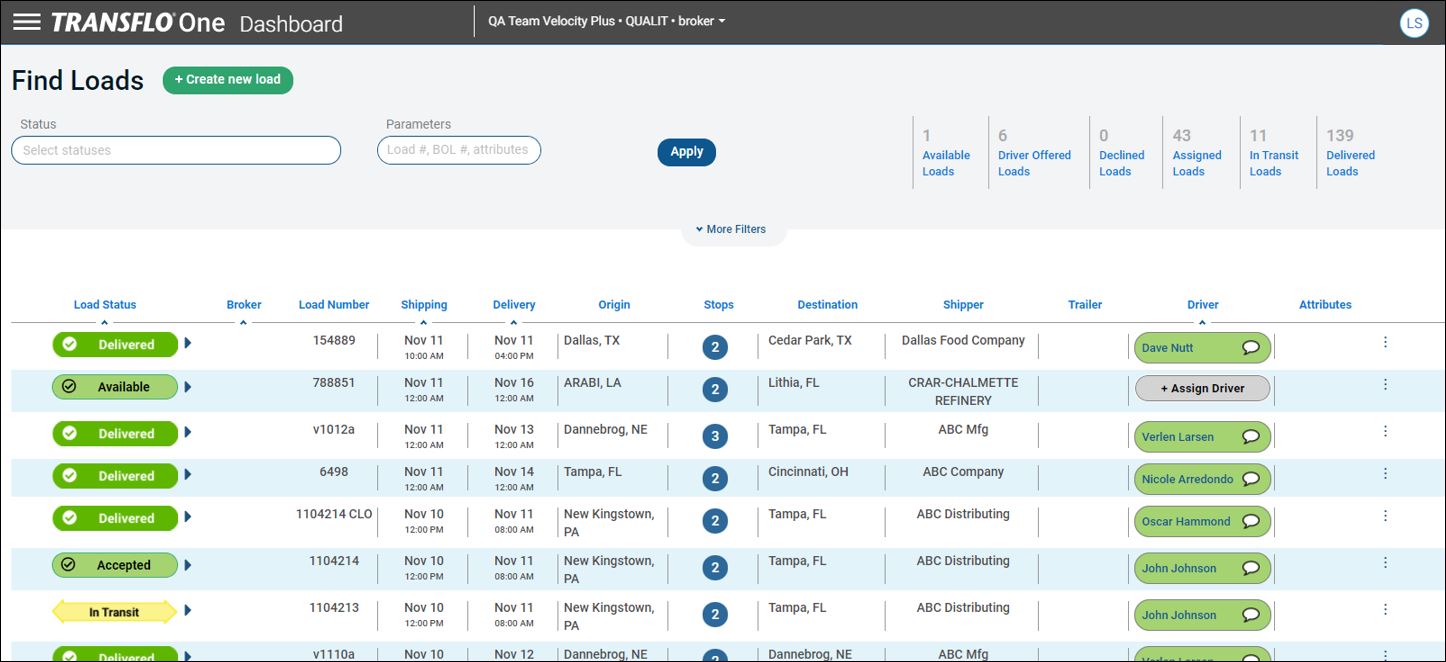Expand the More Filters section

click(x=732, y=229)
